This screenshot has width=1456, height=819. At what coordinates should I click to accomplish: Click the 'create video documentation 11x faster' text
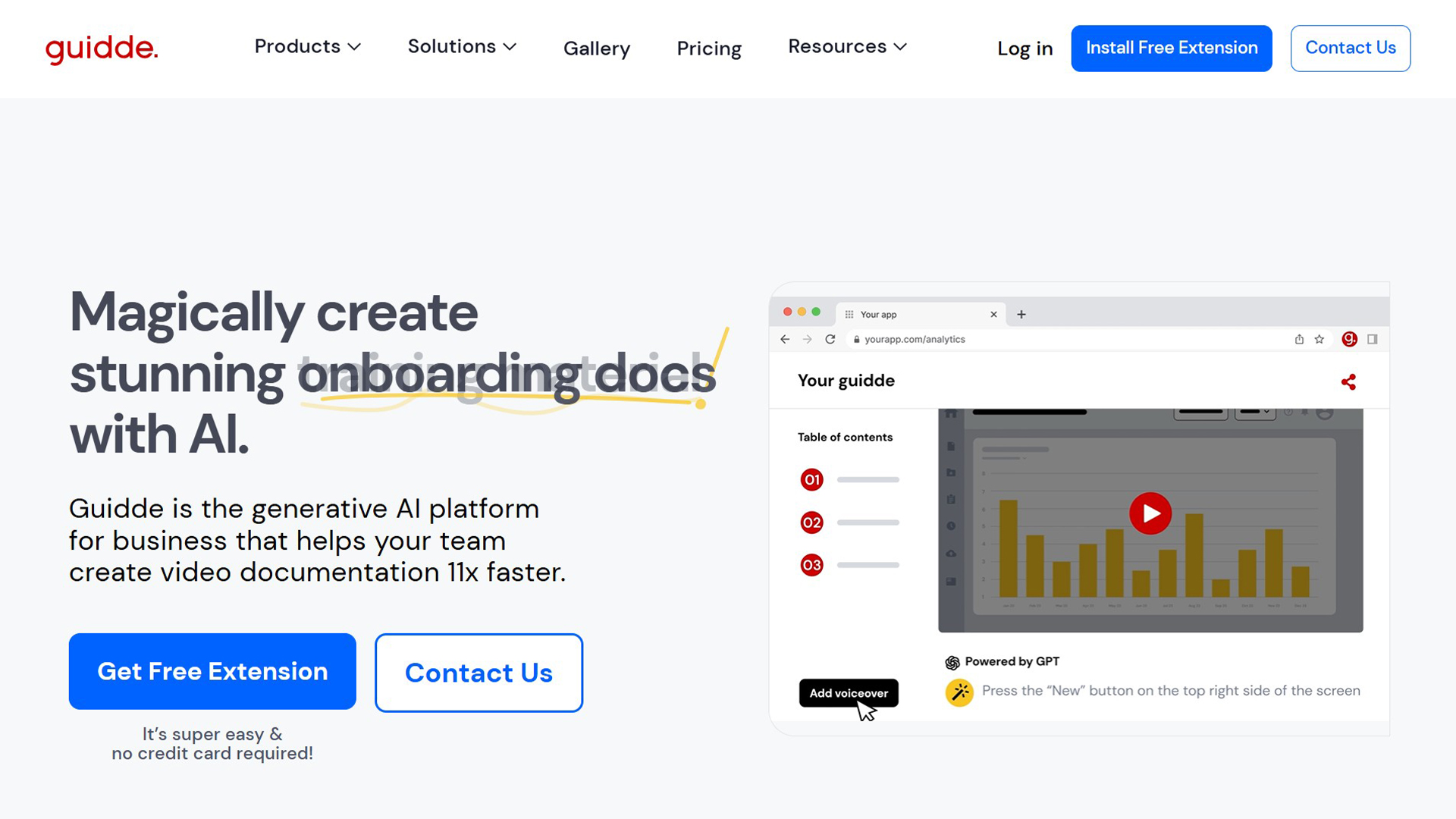coord(317,573)
